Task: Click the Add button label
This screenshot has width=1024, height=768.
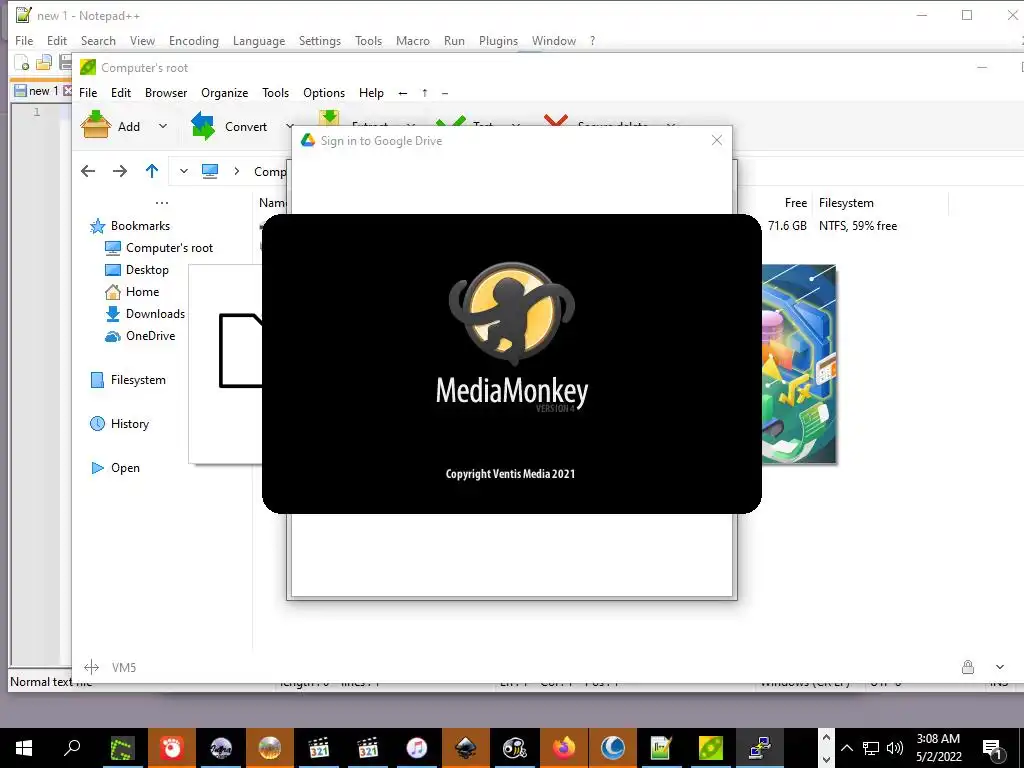Action: (x=129, y=127)
